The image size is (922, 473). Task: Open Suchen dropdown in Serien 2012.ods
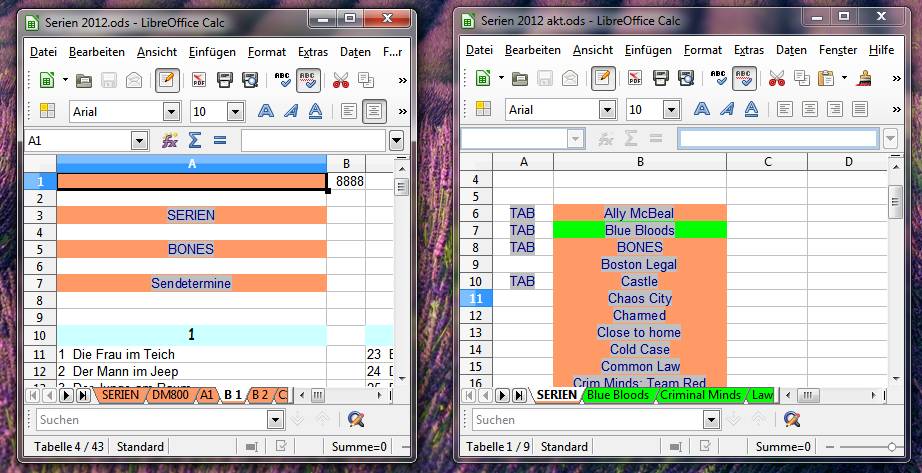[275, 419]
